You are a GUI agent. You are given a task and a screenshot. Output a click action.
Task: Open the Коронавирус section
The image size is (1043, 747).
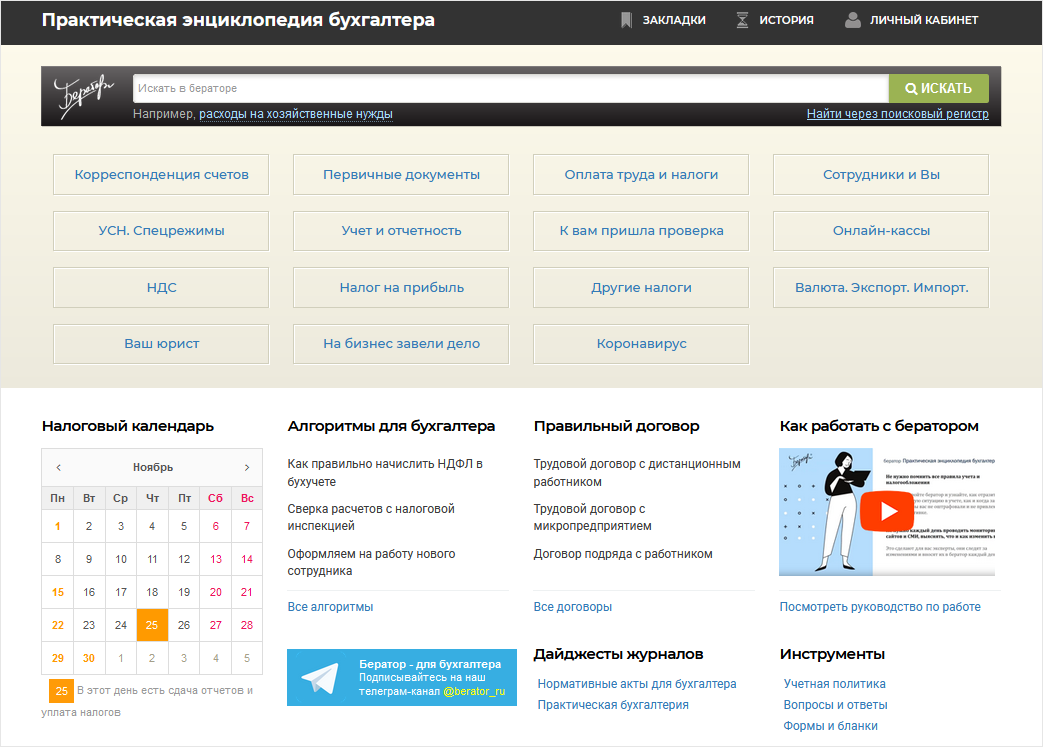[x=641, y=344]
